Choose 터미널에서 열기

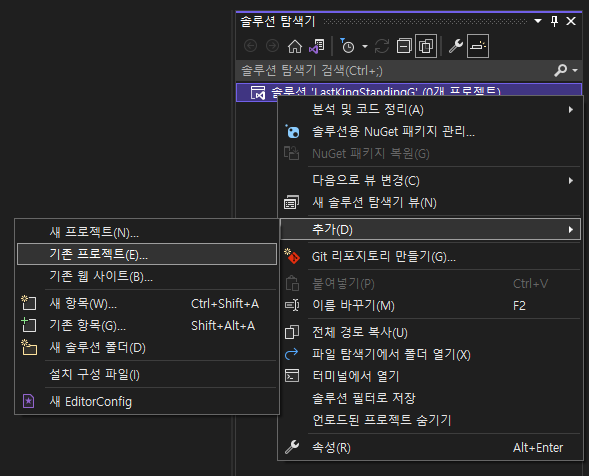pyautogui.click(x=430, y=376)
